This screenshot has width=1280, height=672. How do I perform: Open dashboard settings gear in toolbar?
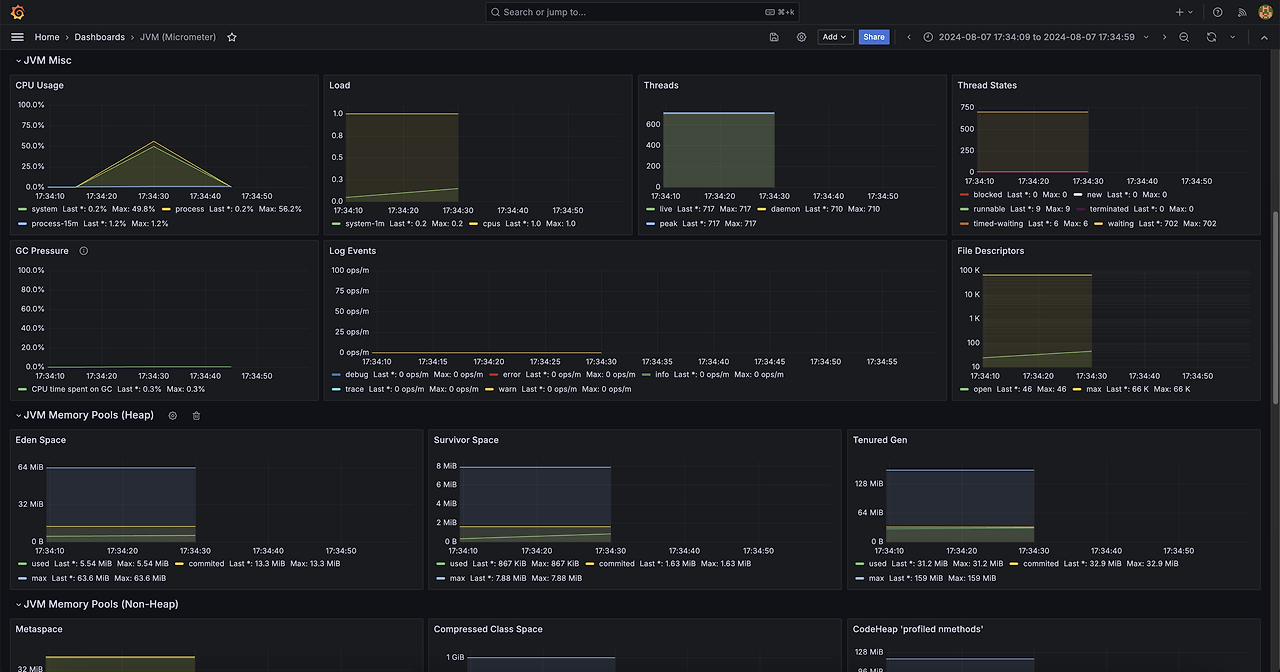[x=801, y=37]
